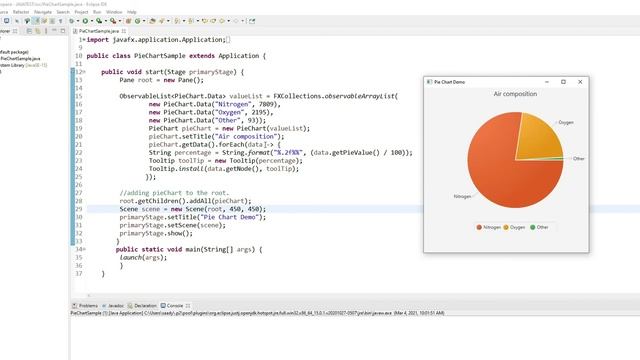Open Package Explorer View Menu dots
Image resolution: width=640 pixels, height=360 pixels.
point(46,31)
